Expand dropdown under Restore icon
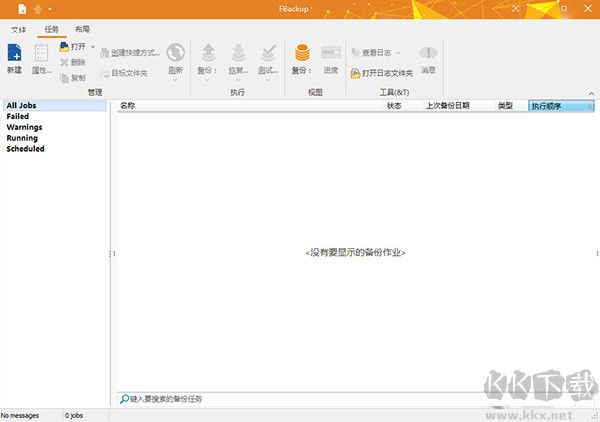600x422 pixels. (238, 80)
